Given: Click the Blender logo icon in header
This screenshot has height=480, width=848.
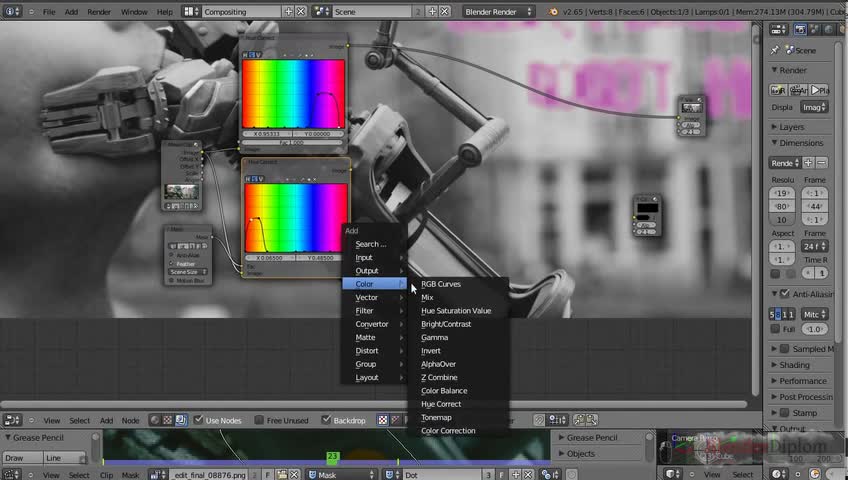Looking at the screenshot, I should 553,11.
